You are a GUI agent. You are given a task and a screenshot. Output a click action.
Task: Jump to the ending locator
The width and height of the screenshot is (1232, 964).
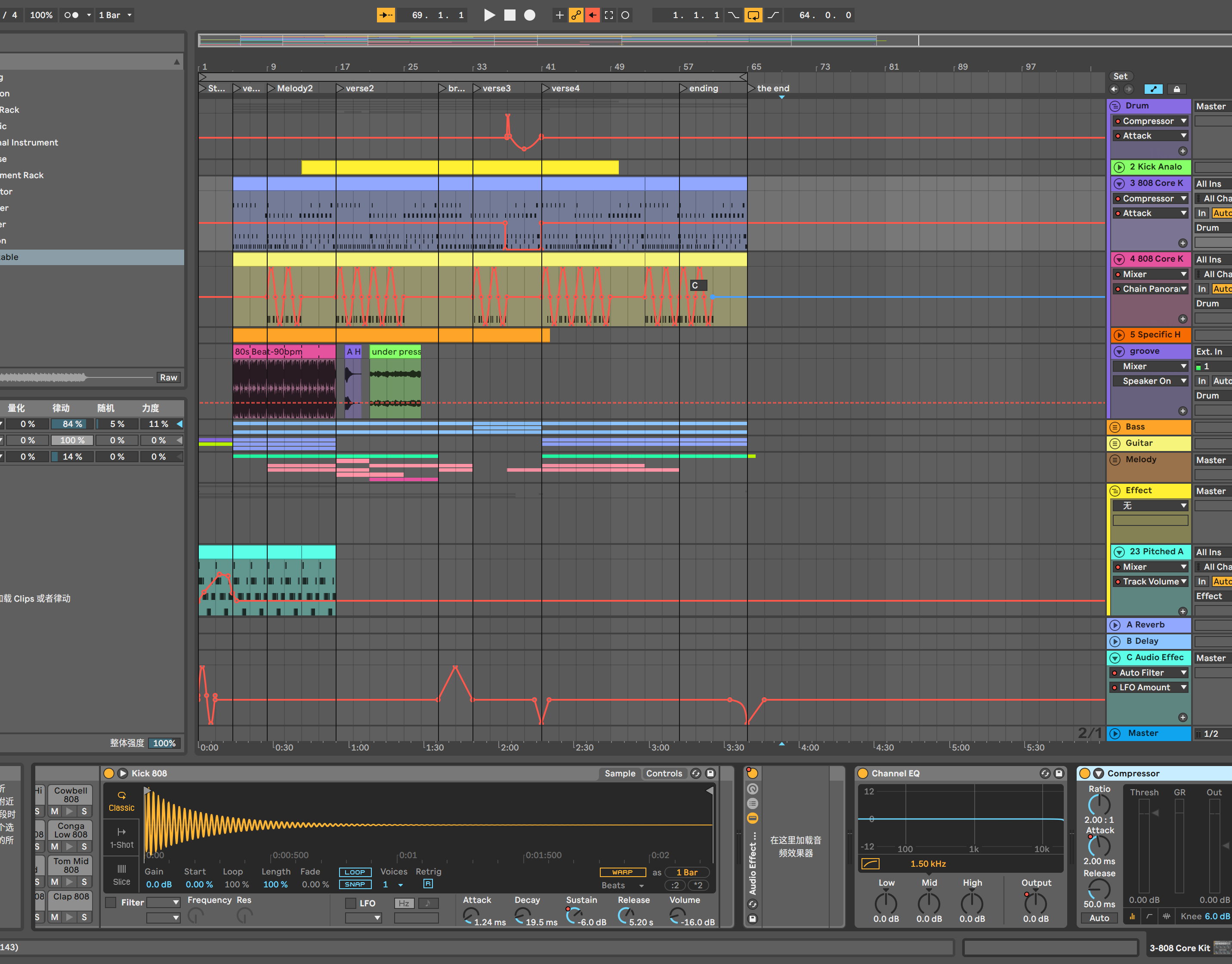(x=699, y=89)
